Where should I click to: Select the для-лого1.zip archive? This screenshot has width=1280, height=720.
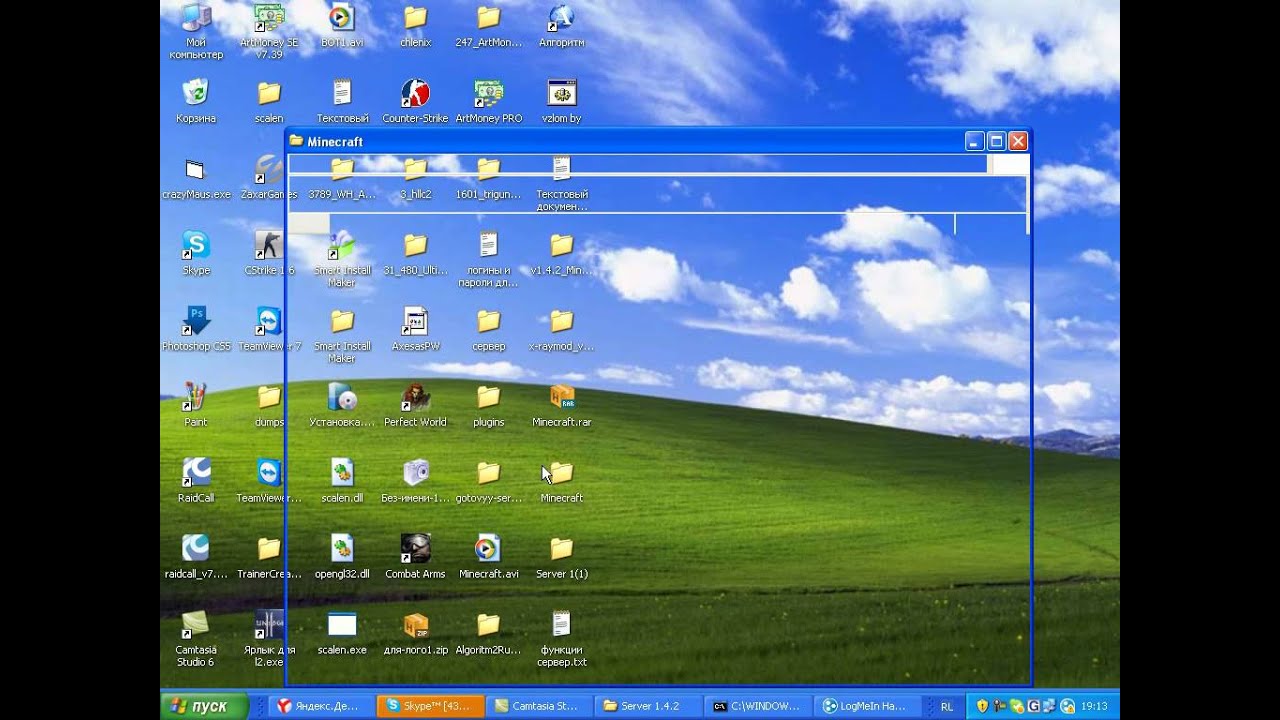click(x=415, y=633)
